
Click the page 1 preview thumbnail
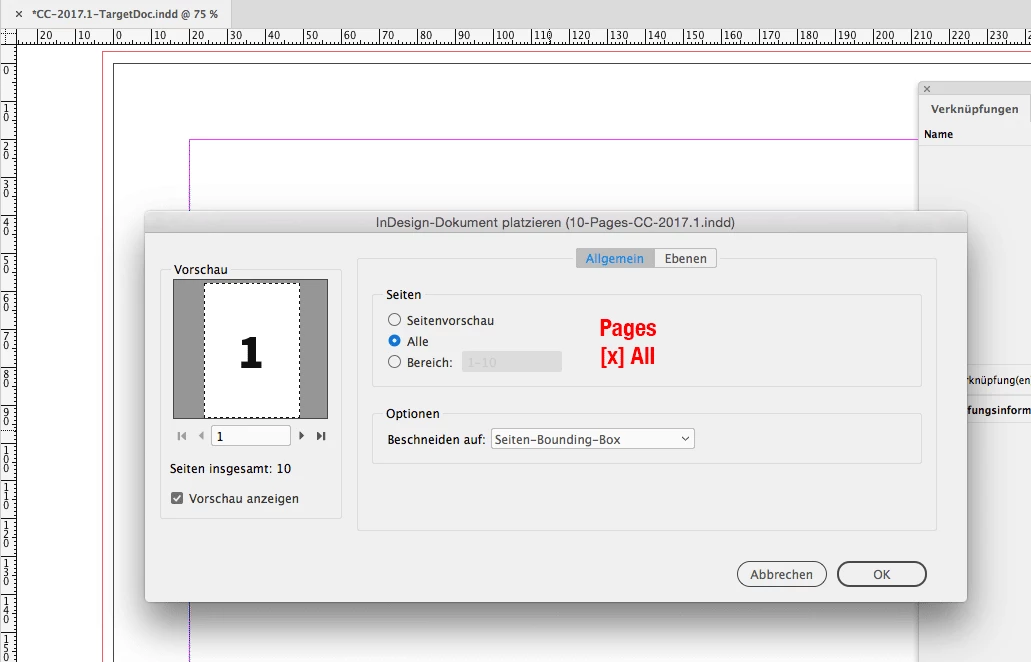(x=251, y=349)
